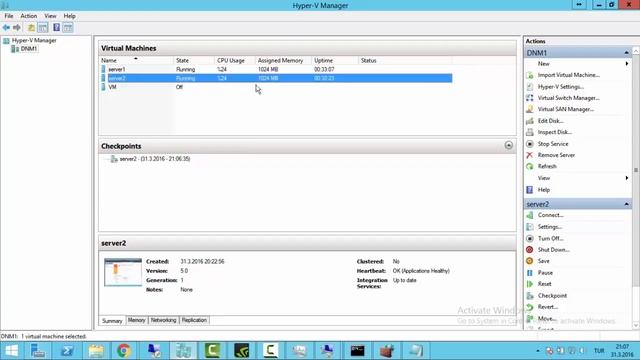Open Chrome from the taskbar
Image resolution: width=640 pixels, height=360 pixels.
(124, 351)
